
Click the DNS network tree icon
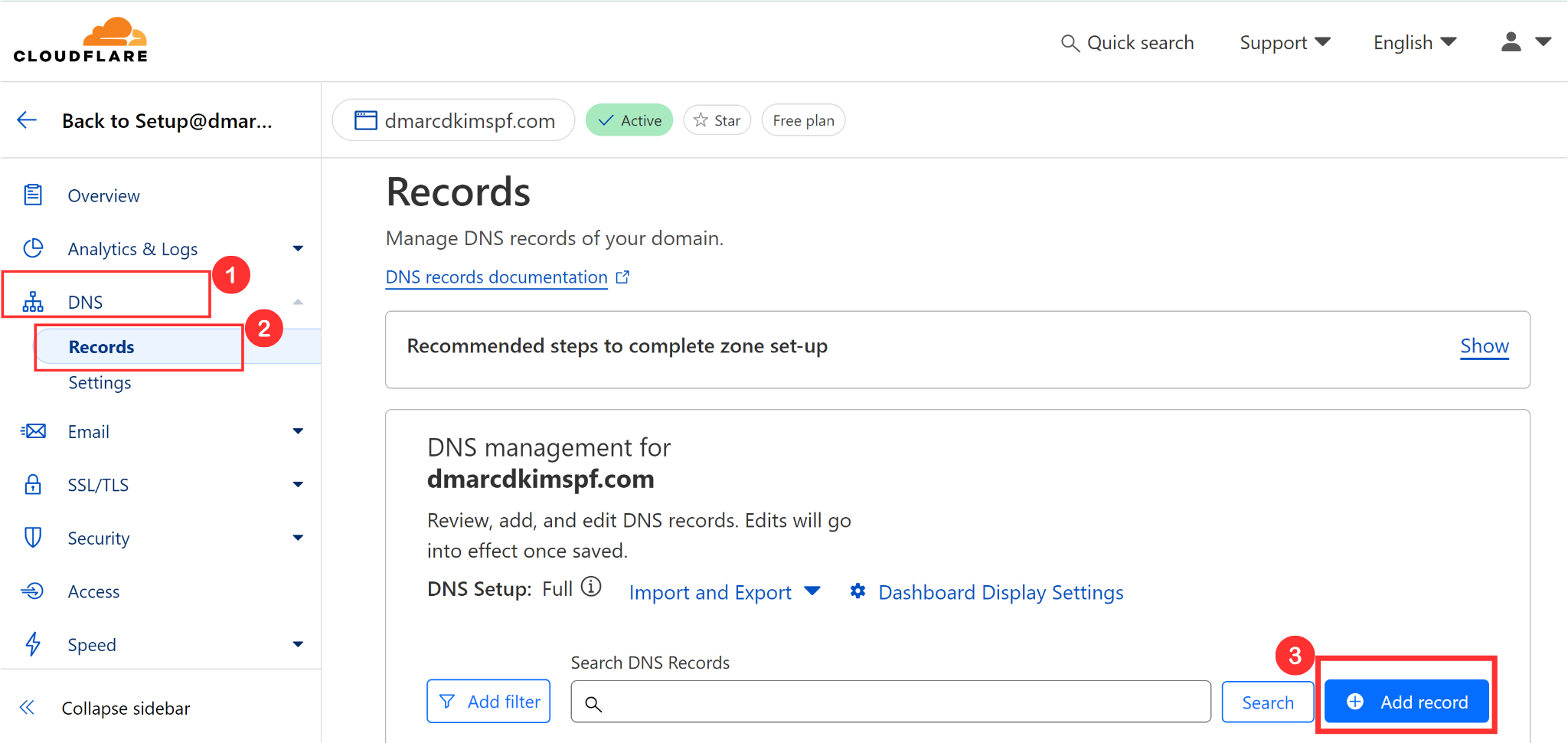tap(33, 302)
